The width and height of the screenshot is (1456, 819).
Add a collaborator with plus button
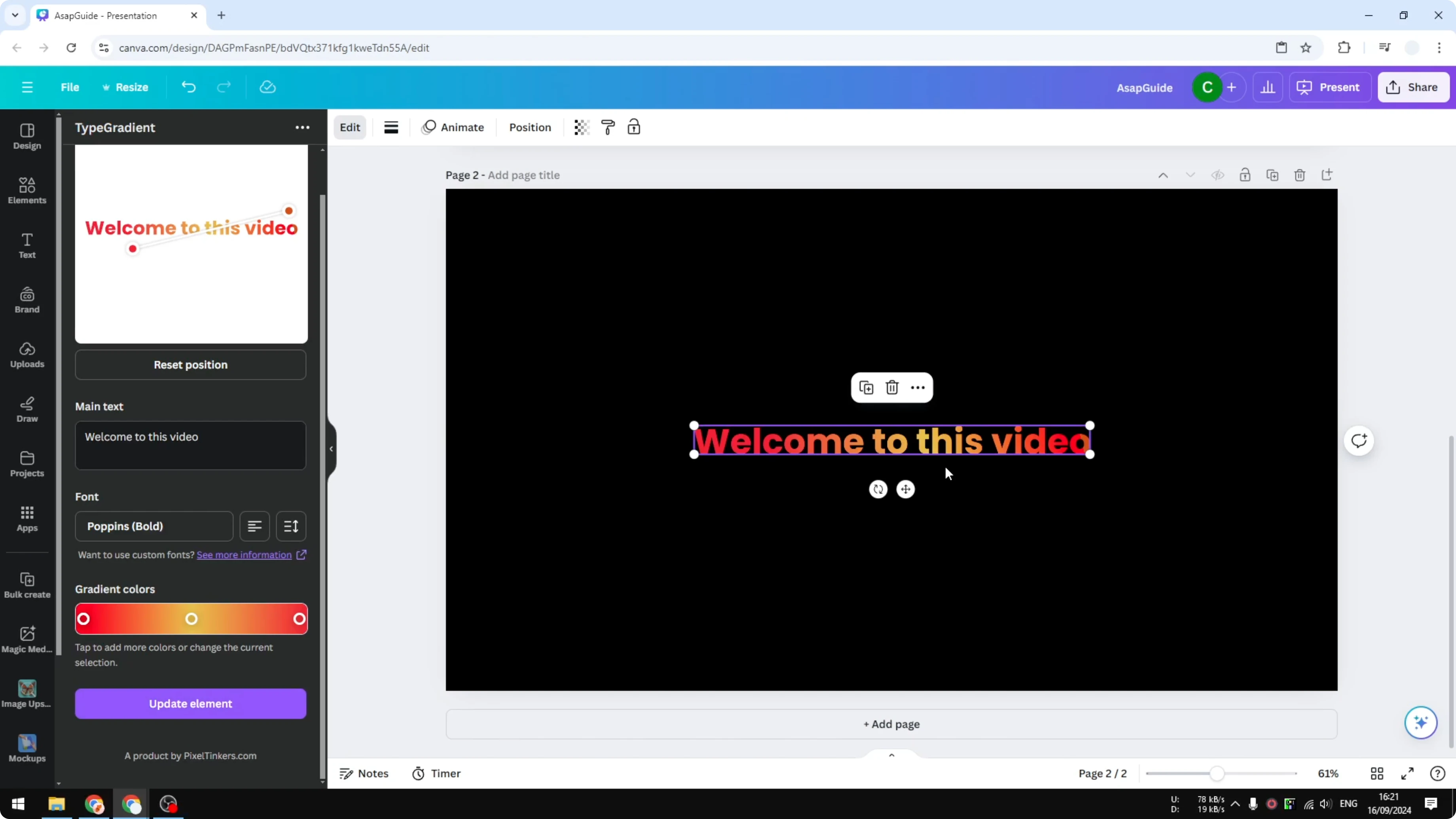point(1232,87)
